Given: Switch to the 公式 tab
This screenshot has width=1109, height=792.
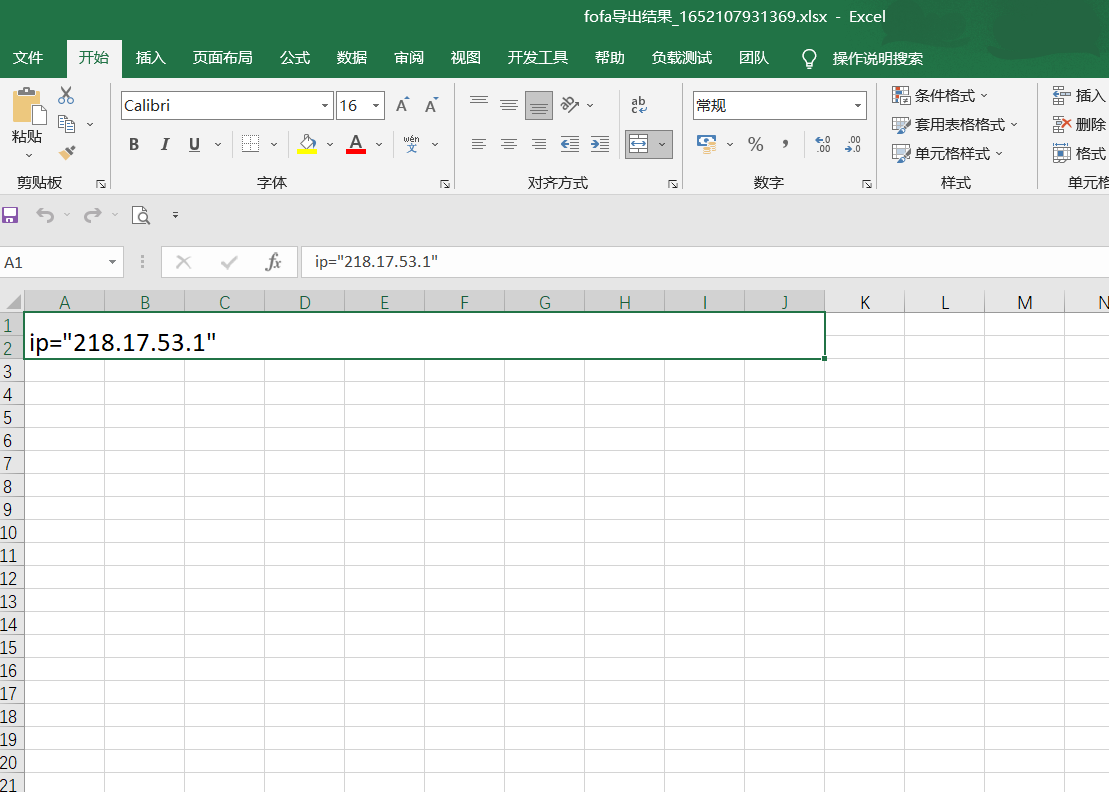Looking at the screenshot, I should coord(295,58).
